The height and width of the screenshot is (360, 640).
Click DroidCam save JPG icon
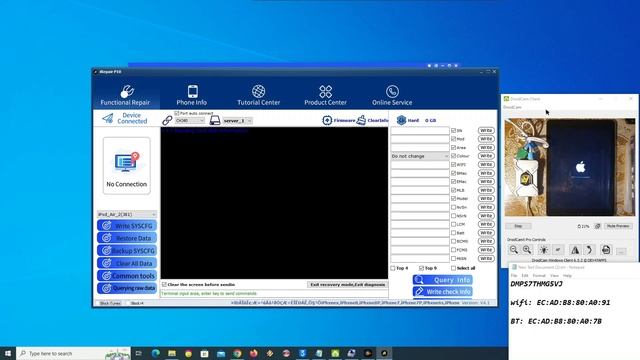pyautogui.click(x=606, y=250)
